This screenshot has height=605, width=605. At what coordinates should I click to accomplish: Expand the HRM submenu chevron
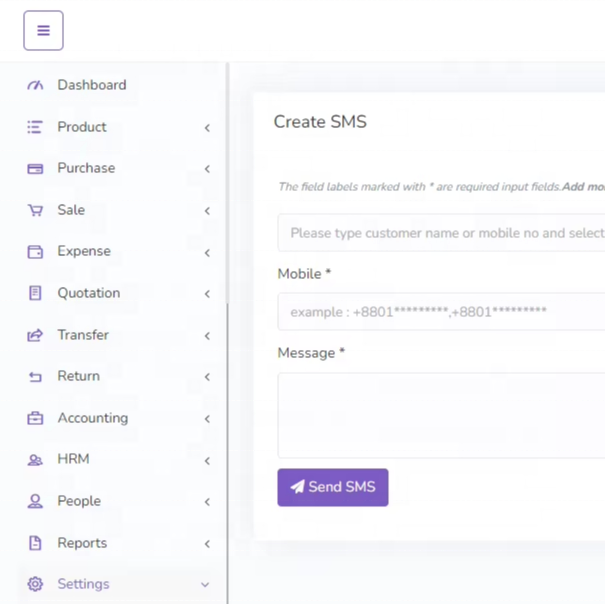coord(207,460)
